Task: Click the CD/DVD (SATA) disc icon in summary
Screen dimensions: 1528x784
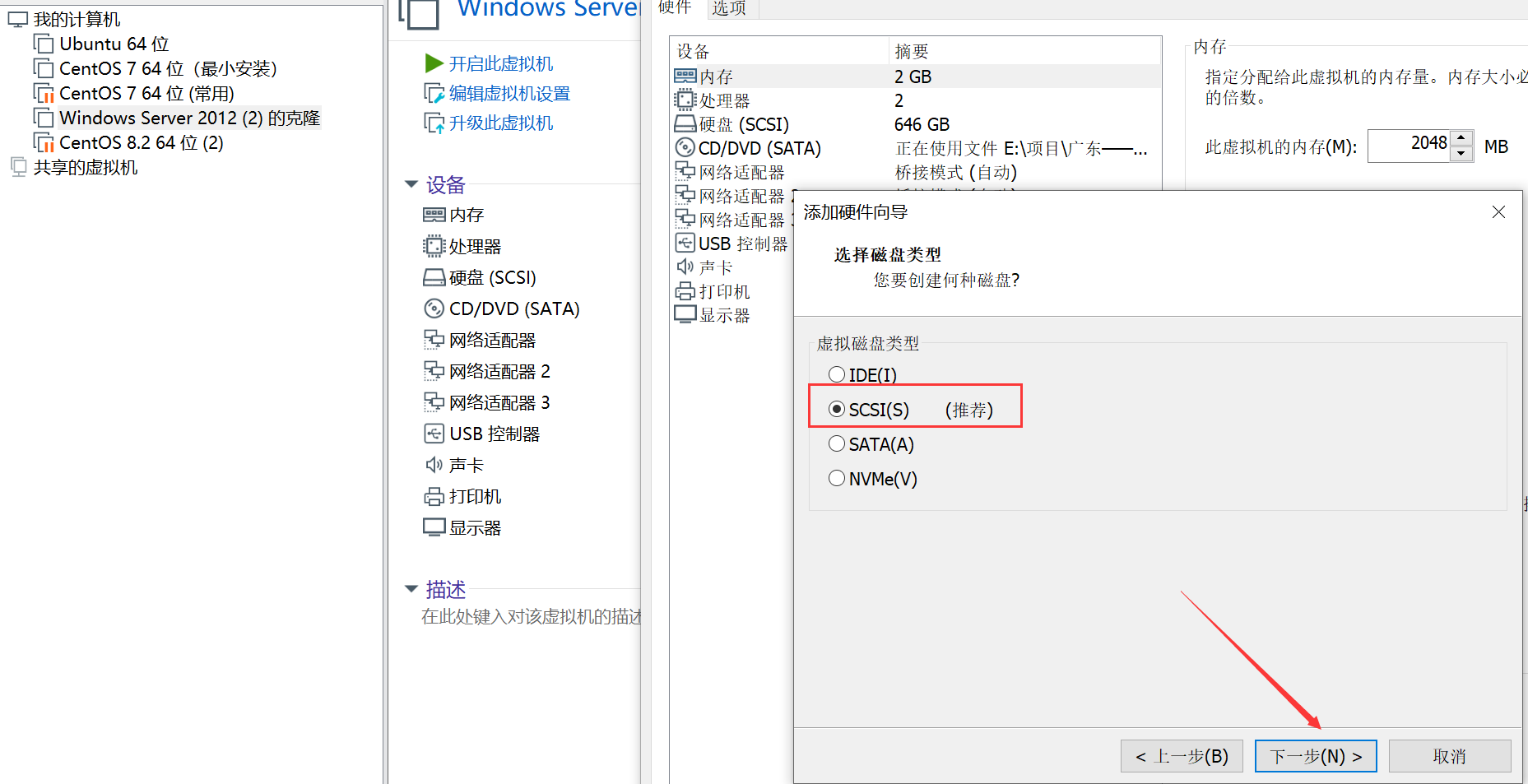Action: coord(434,308)
